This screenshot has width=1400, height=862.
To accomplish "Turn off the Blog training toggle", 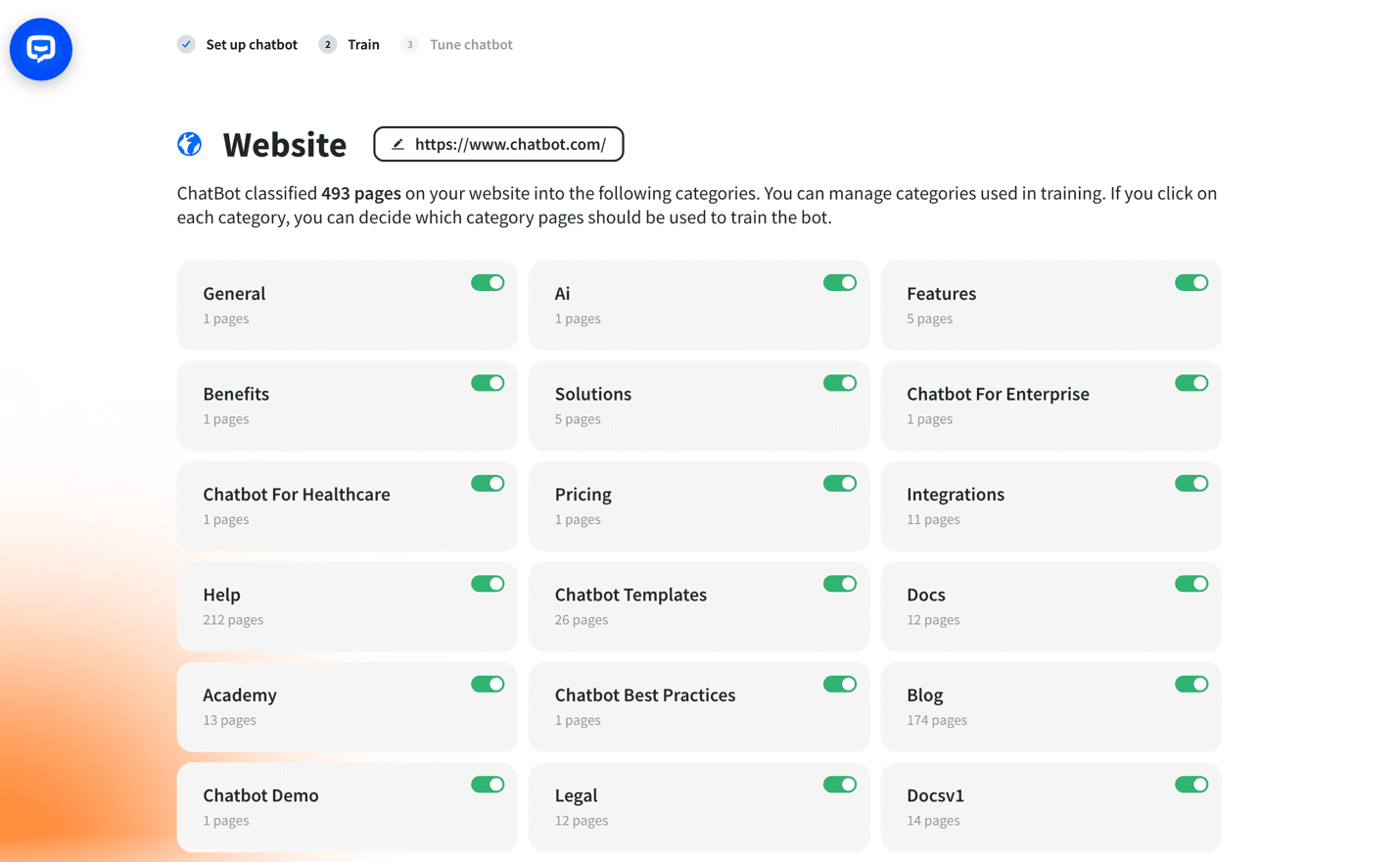I will pyautogui.click(x=1191, y=684).
